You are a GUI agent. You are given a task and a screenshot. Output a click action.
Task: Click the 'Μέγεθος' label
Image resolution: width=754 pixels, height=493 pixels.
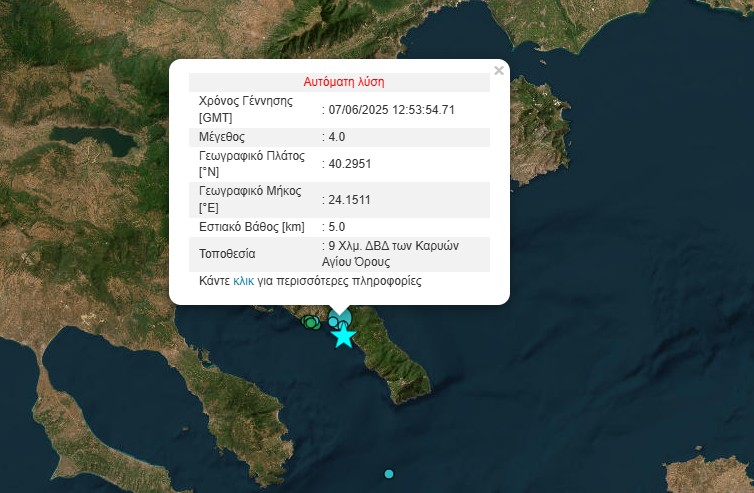click(x=222, y=137)
